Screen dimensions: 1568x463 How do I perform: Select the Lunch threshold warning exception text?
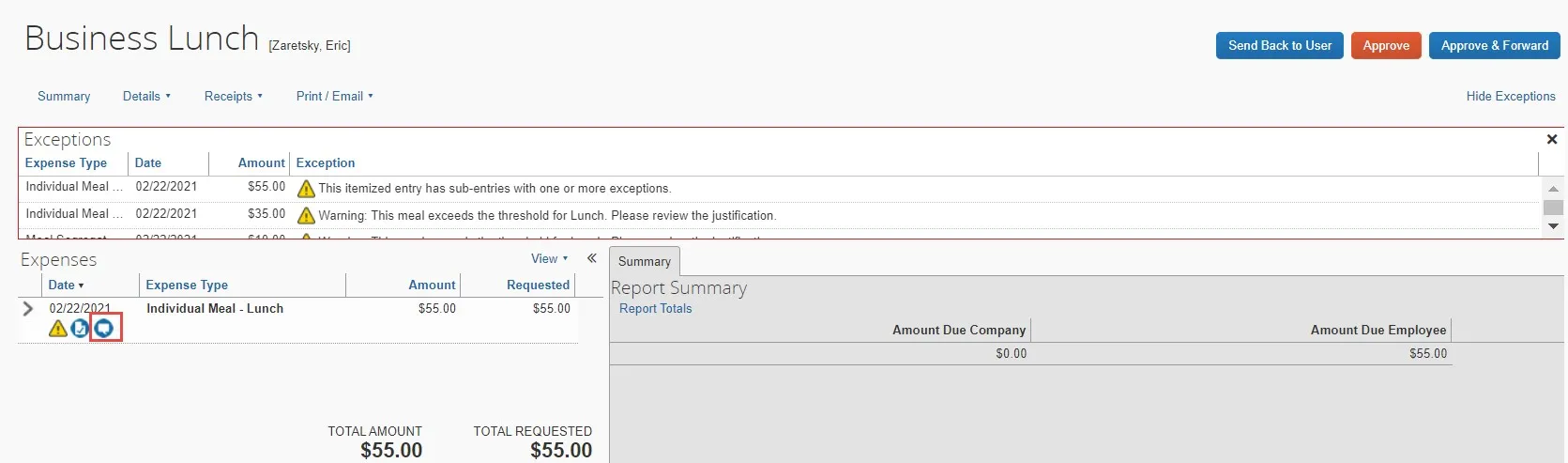547,216
